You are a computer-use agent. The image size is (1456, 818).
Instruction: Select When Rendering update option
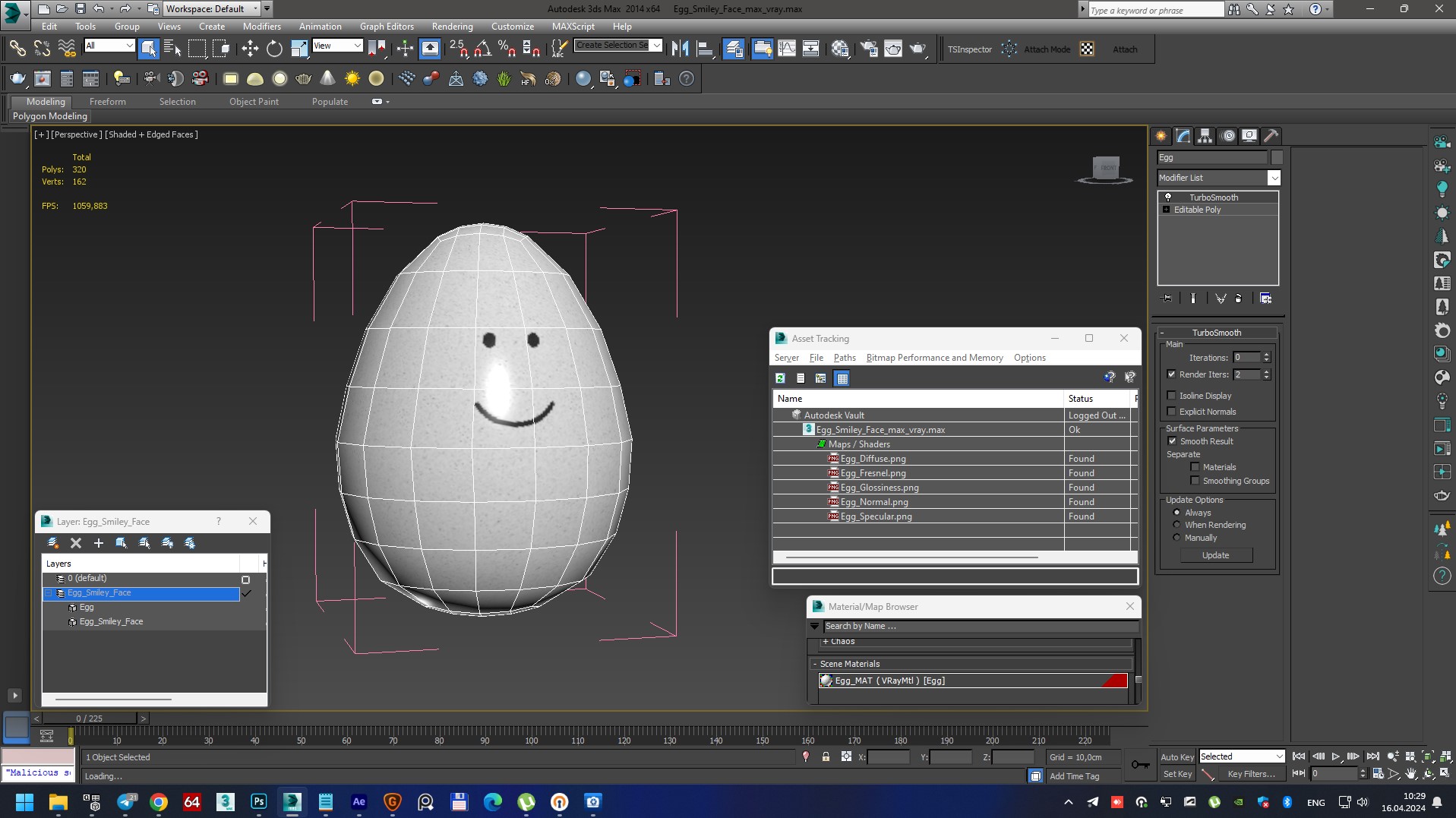pos(1176,525)
